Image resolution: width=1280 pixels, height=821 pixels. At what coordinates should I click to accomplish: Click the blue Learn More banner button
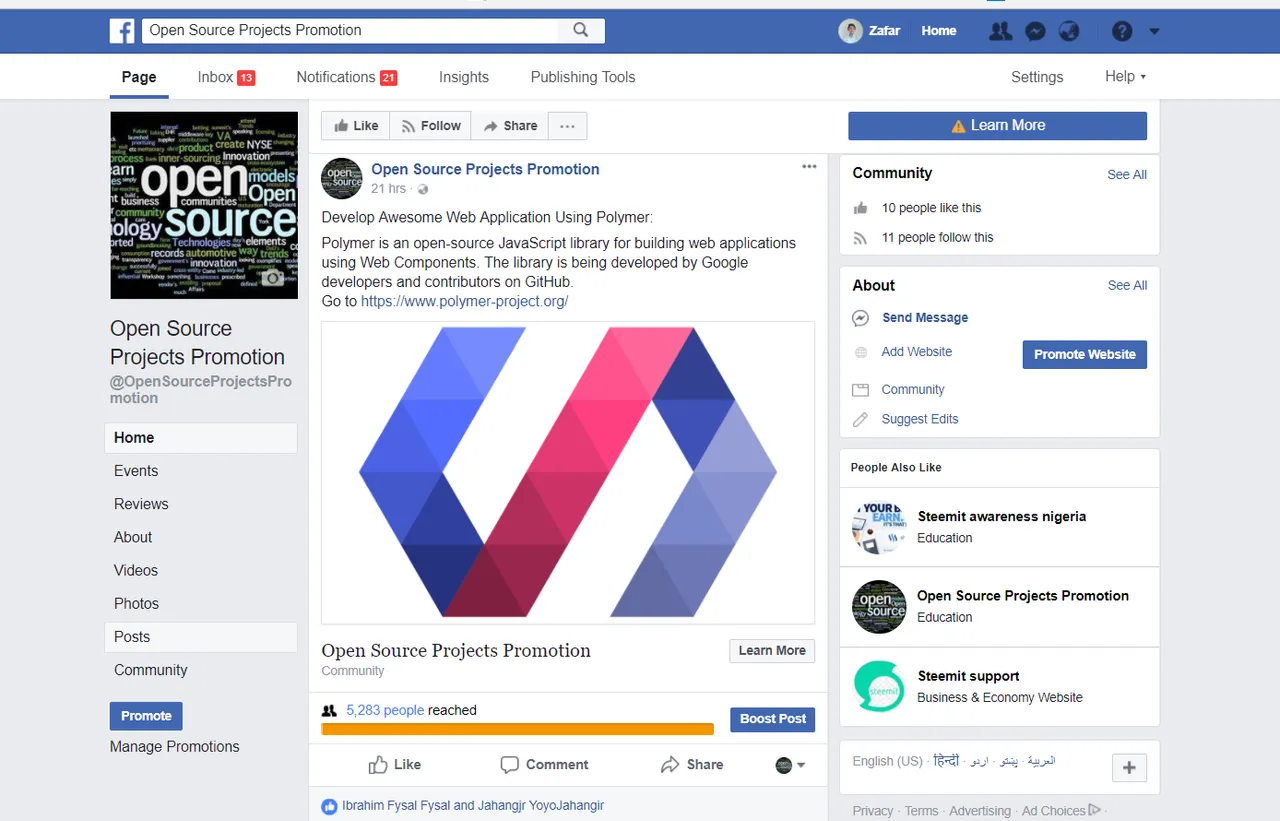pos(997,126)
